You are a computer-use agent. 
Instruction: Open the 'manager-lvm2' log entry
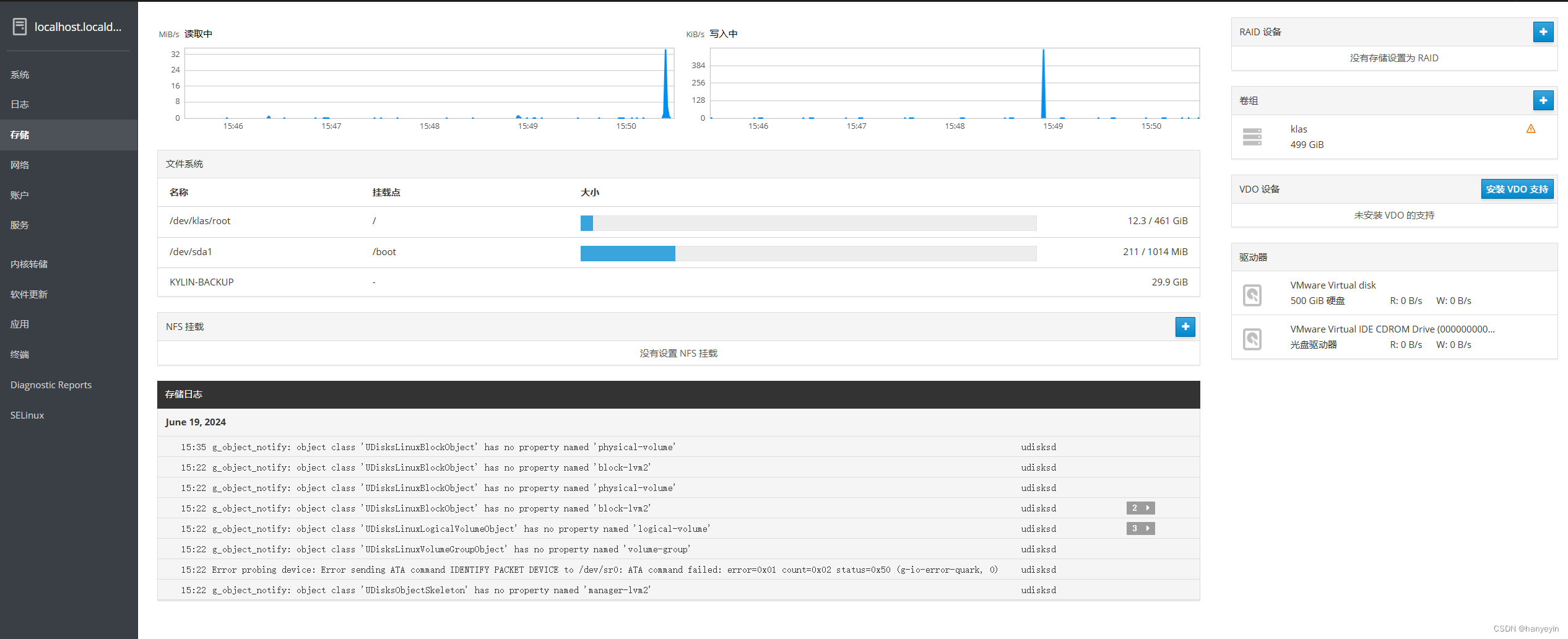(678, 589)
